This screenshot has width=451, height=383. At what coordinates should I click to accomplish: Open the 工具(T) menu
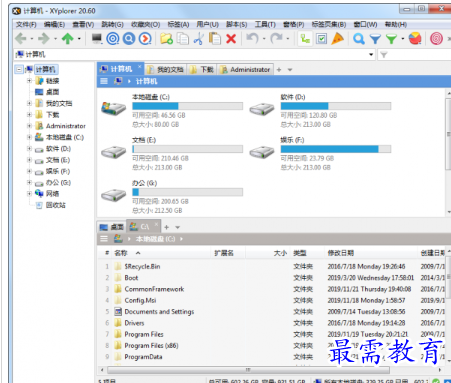[265, 24]
